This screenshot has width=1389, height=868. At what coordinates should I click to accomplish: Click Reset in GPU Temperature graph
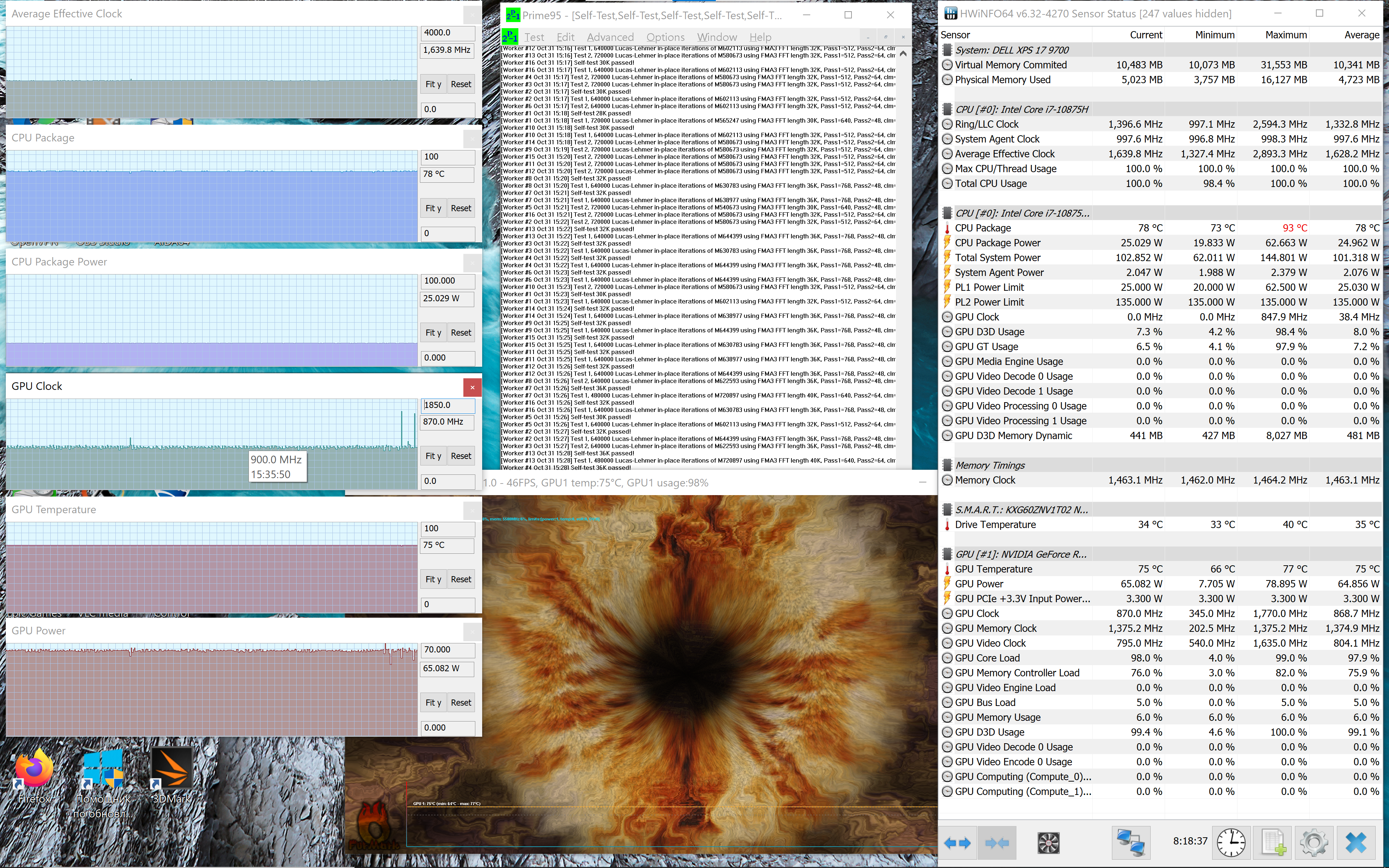(461, 580)
